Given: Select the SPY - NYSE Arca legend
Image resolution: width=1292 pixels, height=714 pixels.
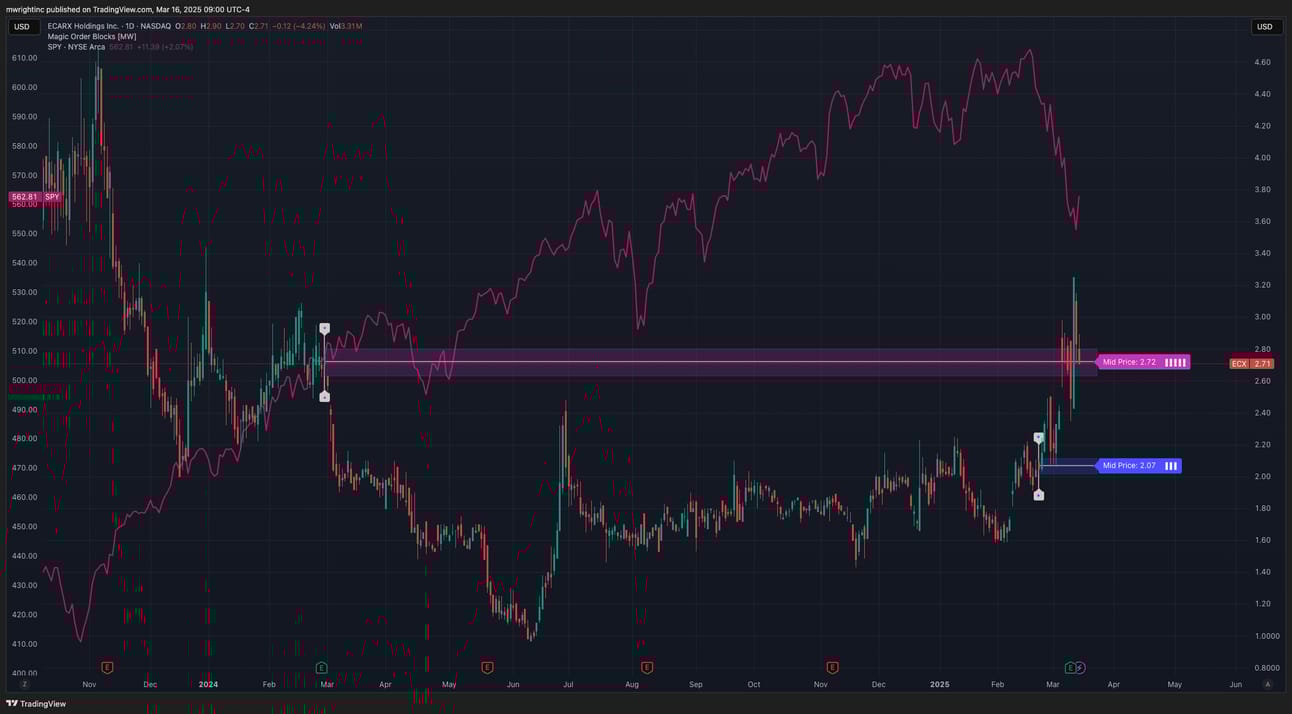Looking at the screenshot, I should pyautogui.click(x=76, y=47).
